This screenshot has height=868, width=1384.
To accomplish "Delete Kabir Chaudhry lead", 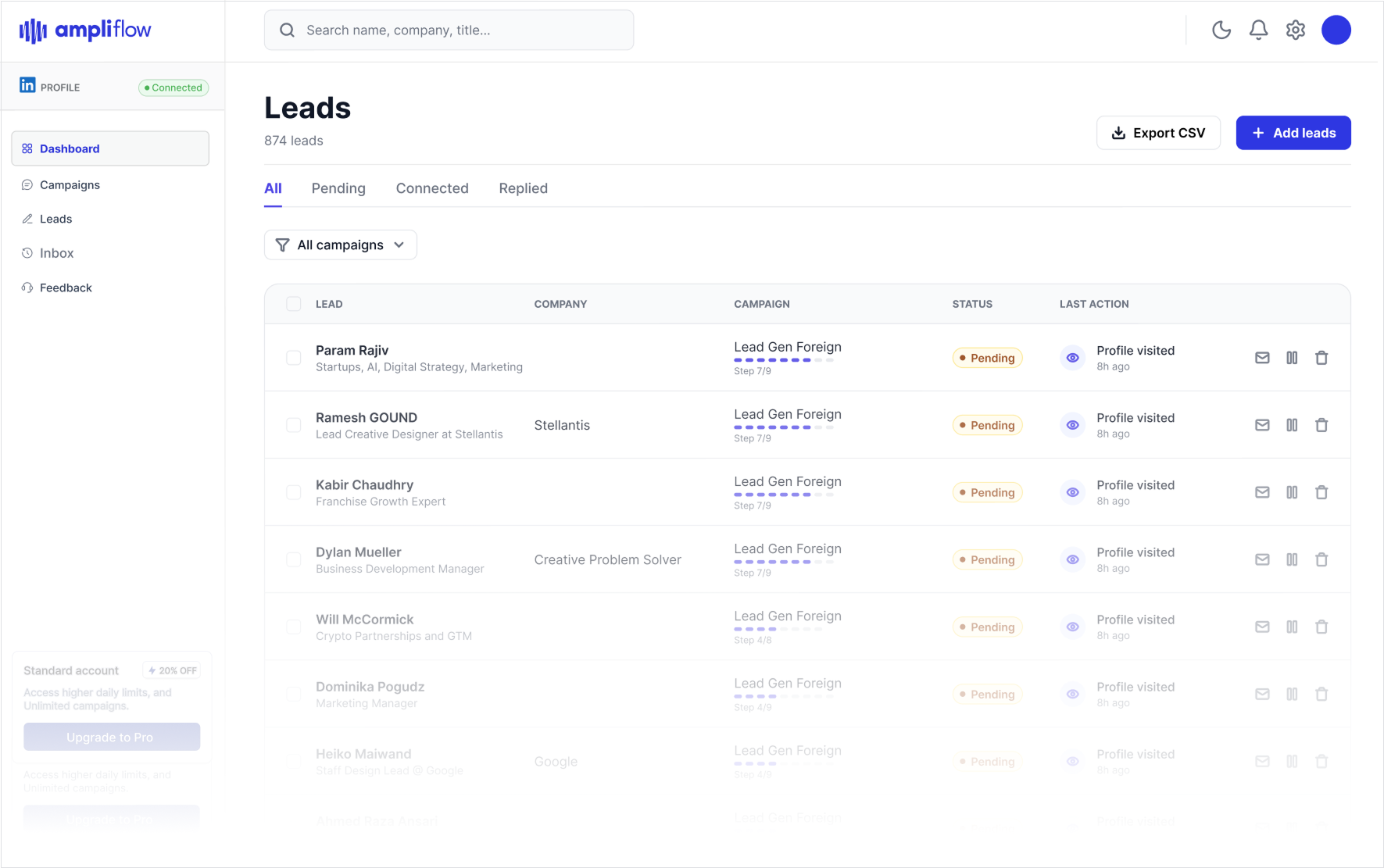I will coord(1321,492).
